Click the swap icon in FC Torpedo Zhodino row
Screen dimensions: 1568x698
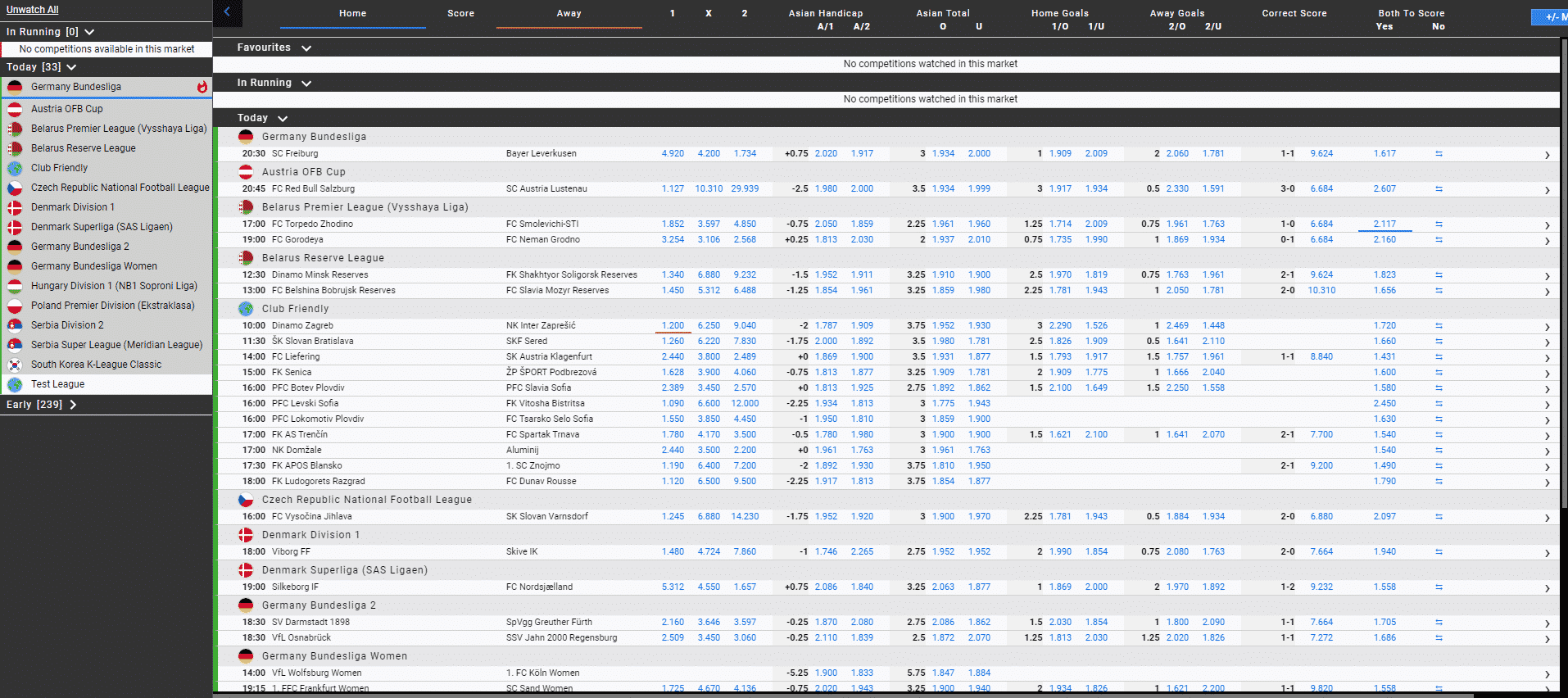[x=1439, y=224]
